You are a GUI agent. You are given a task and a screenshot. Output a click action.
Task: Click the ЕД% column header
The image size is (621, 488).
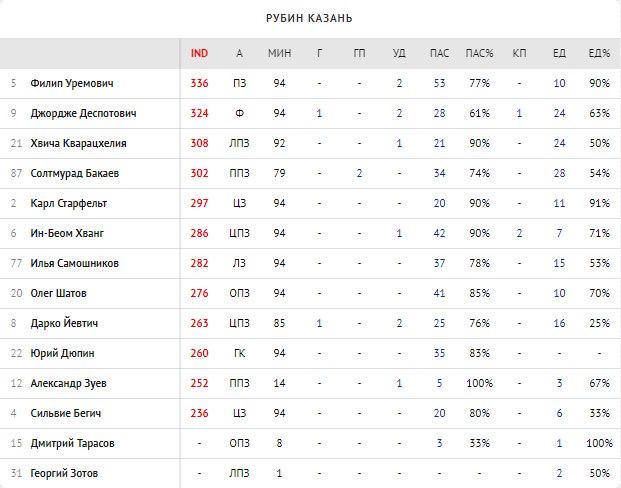pos(599,53)
